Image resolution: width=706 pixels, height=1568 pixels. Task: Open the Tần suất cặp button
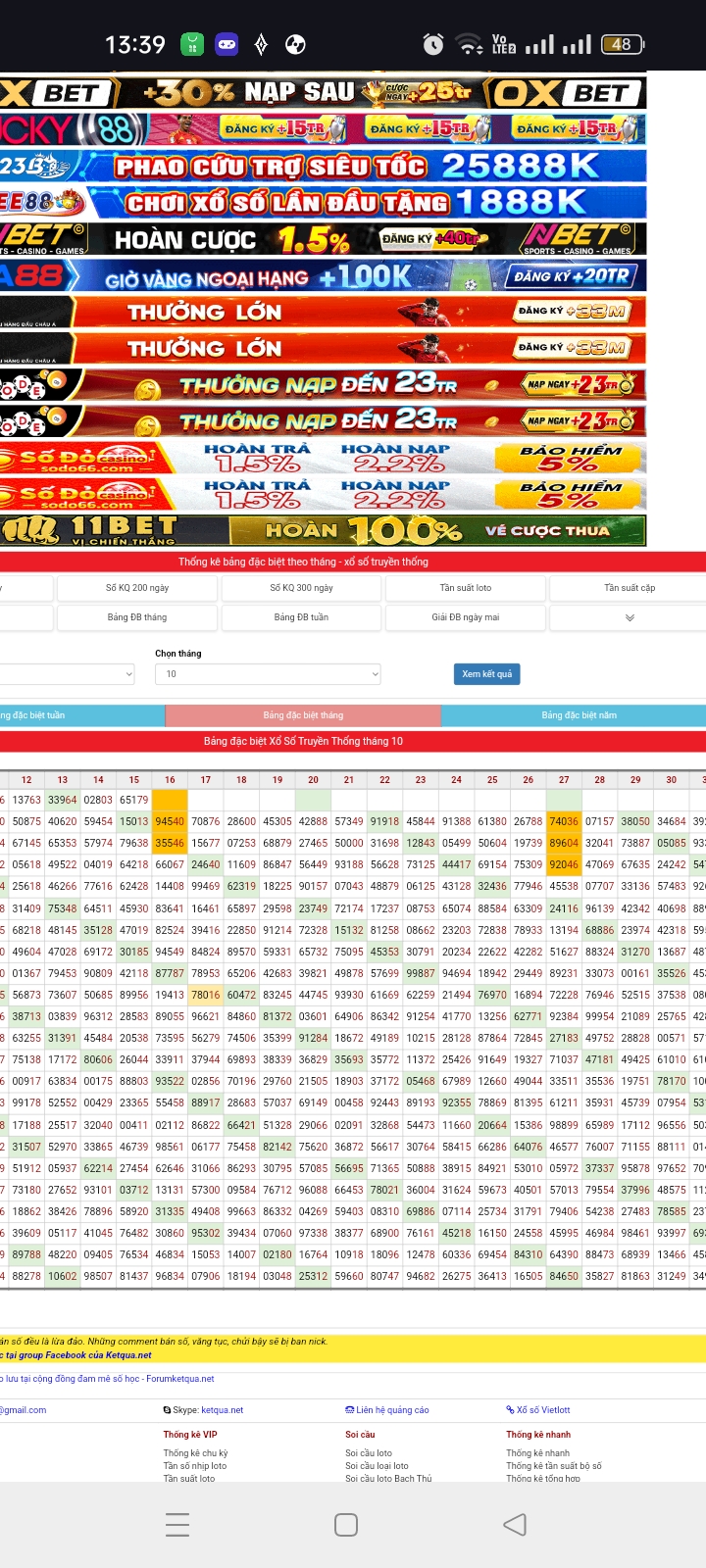[630, 588]
